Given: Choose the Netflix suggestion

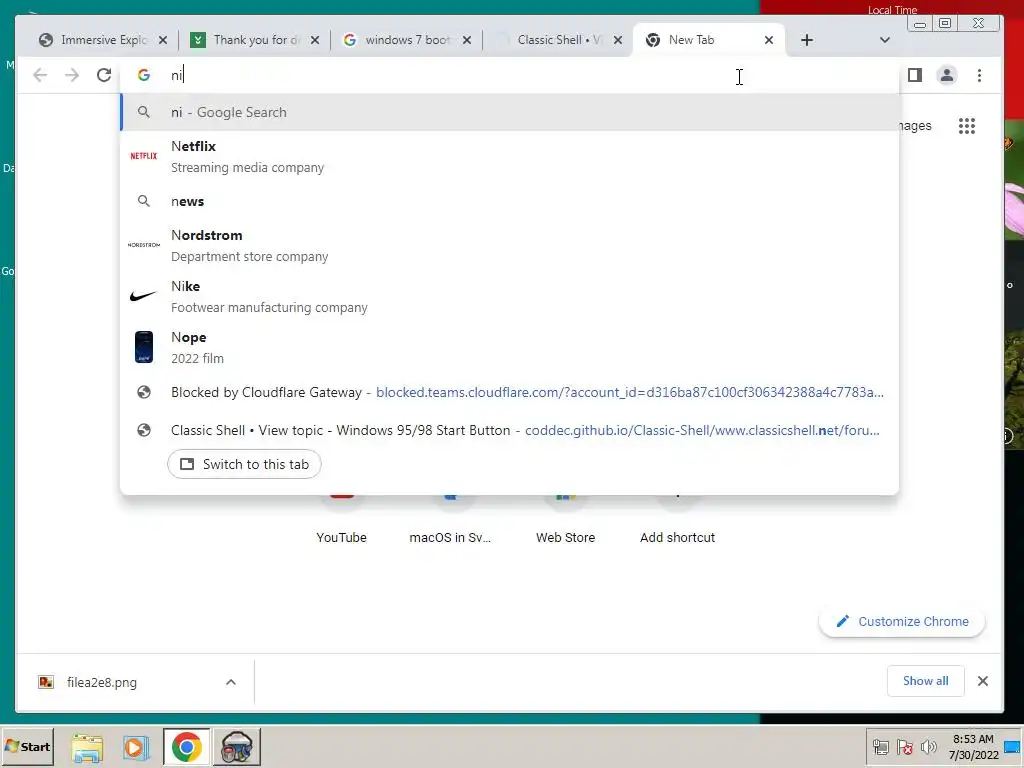Looking at the screenshot, I should (509, 156).
